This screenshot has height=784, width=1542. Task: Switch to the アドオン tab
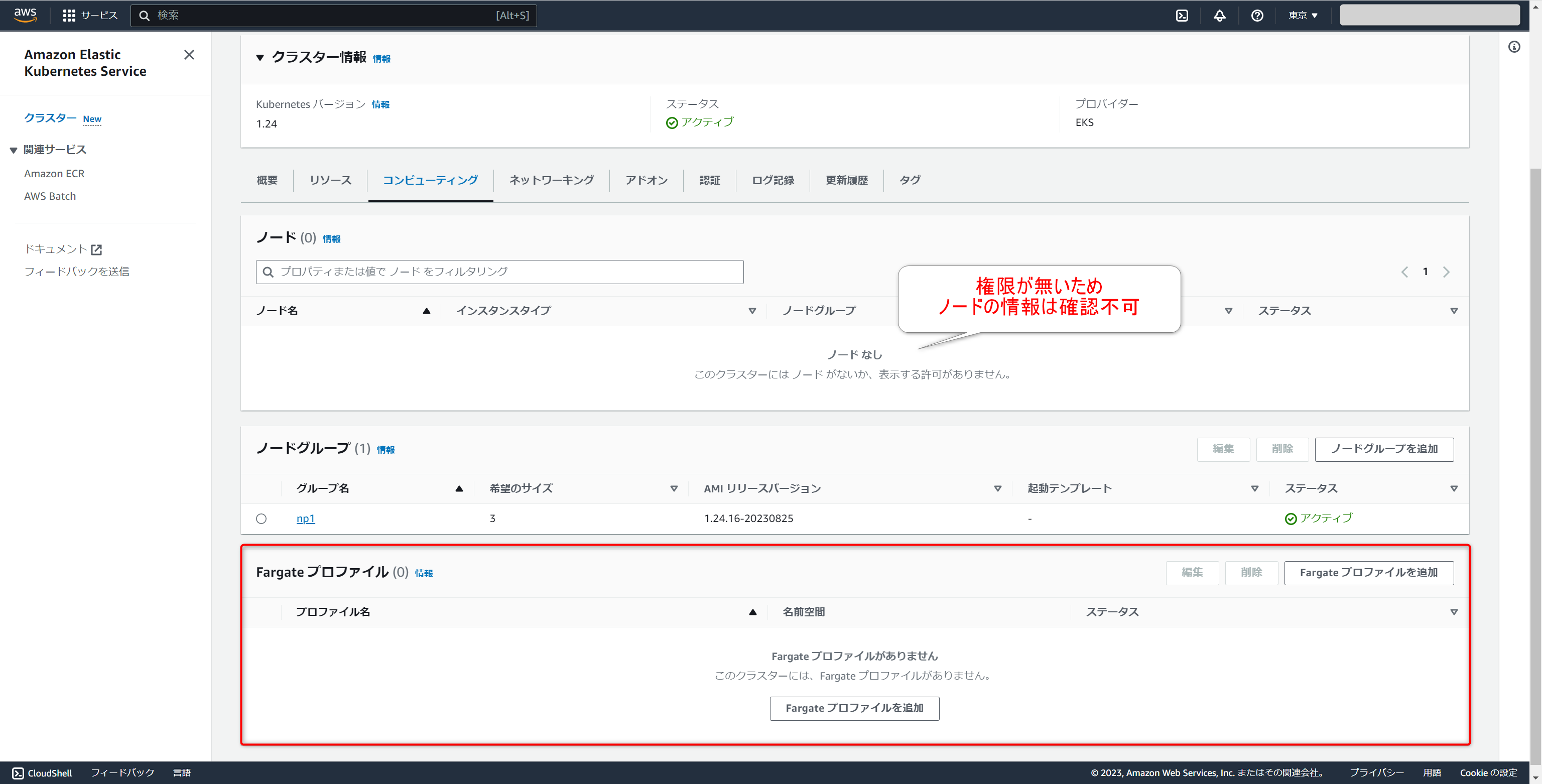[646, 180]
